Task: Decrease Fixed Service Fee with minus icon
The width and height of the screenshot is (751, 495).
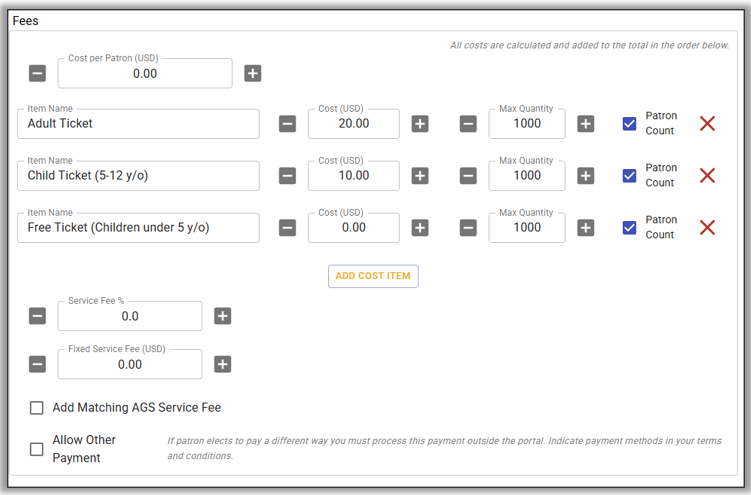Action: click(37, 364)
